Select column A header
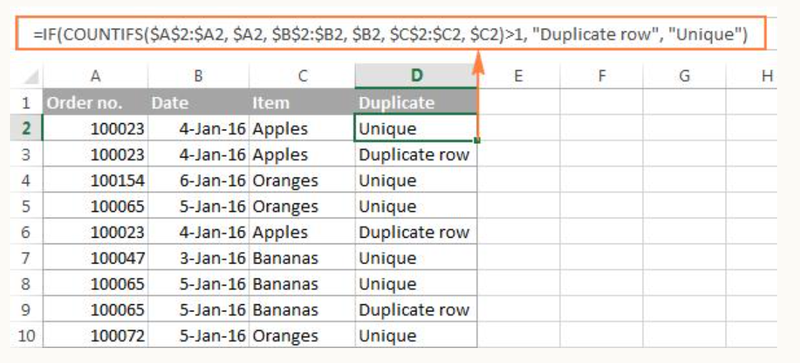The height and width of the screenshot is (363, 800). [95, 76]
